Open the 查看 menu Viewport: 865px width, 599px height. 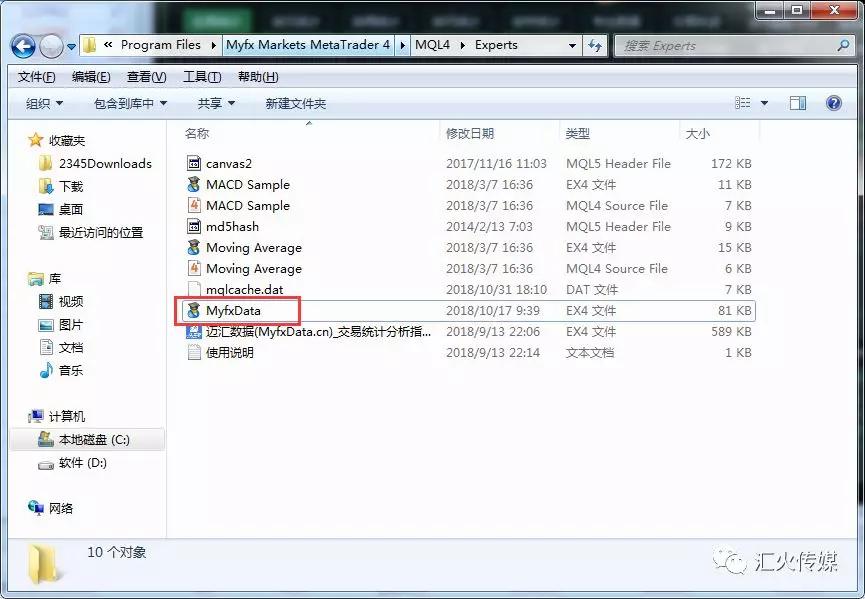(146, 76)
